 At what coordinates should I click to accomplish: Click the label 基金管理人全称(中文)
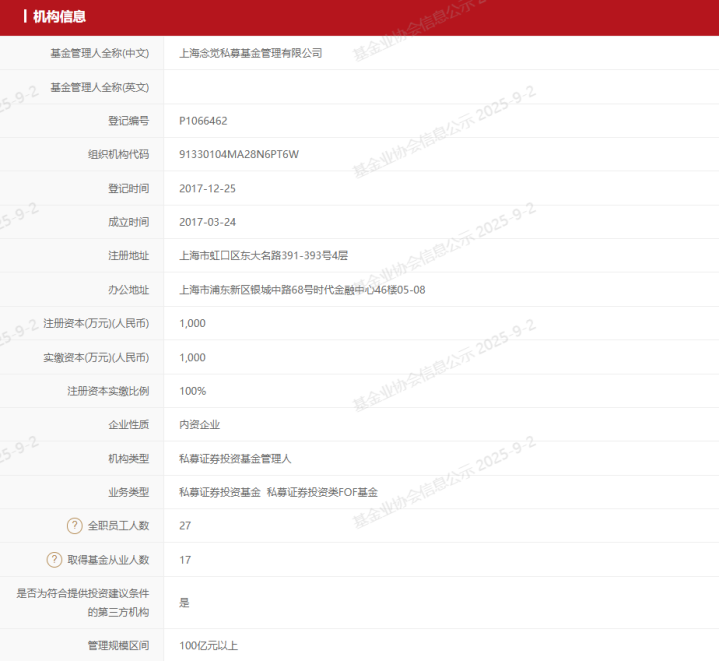100,53
